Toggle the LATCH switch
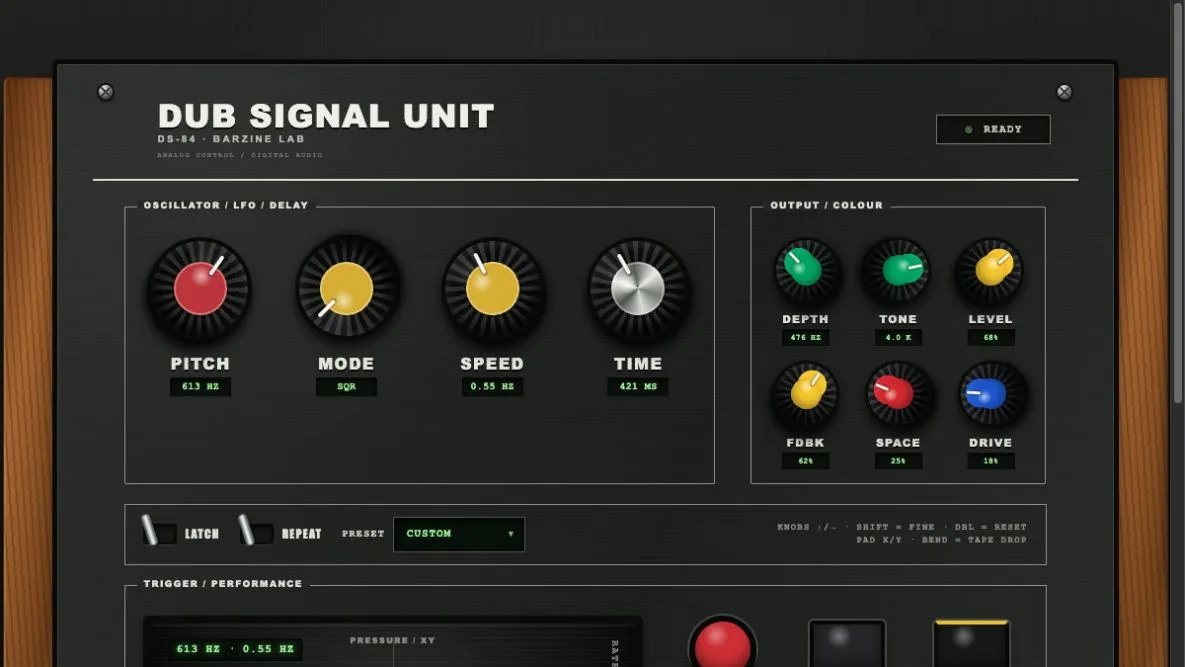 click(x=159, y=532)
